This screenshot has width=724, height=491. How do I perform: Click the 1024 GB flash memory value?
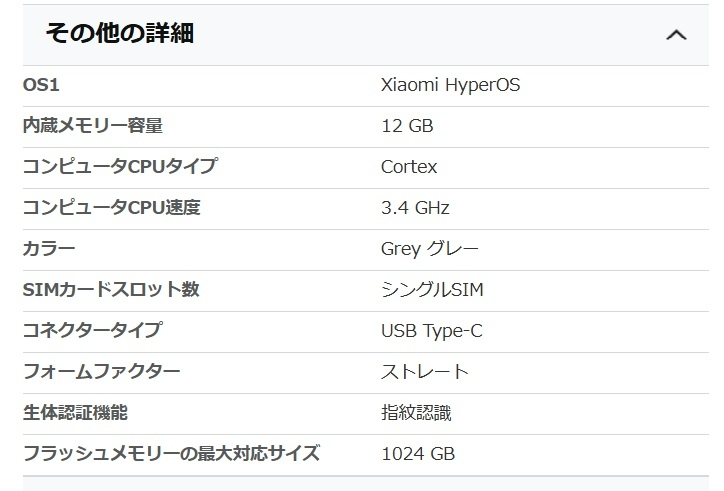point(418,454)
